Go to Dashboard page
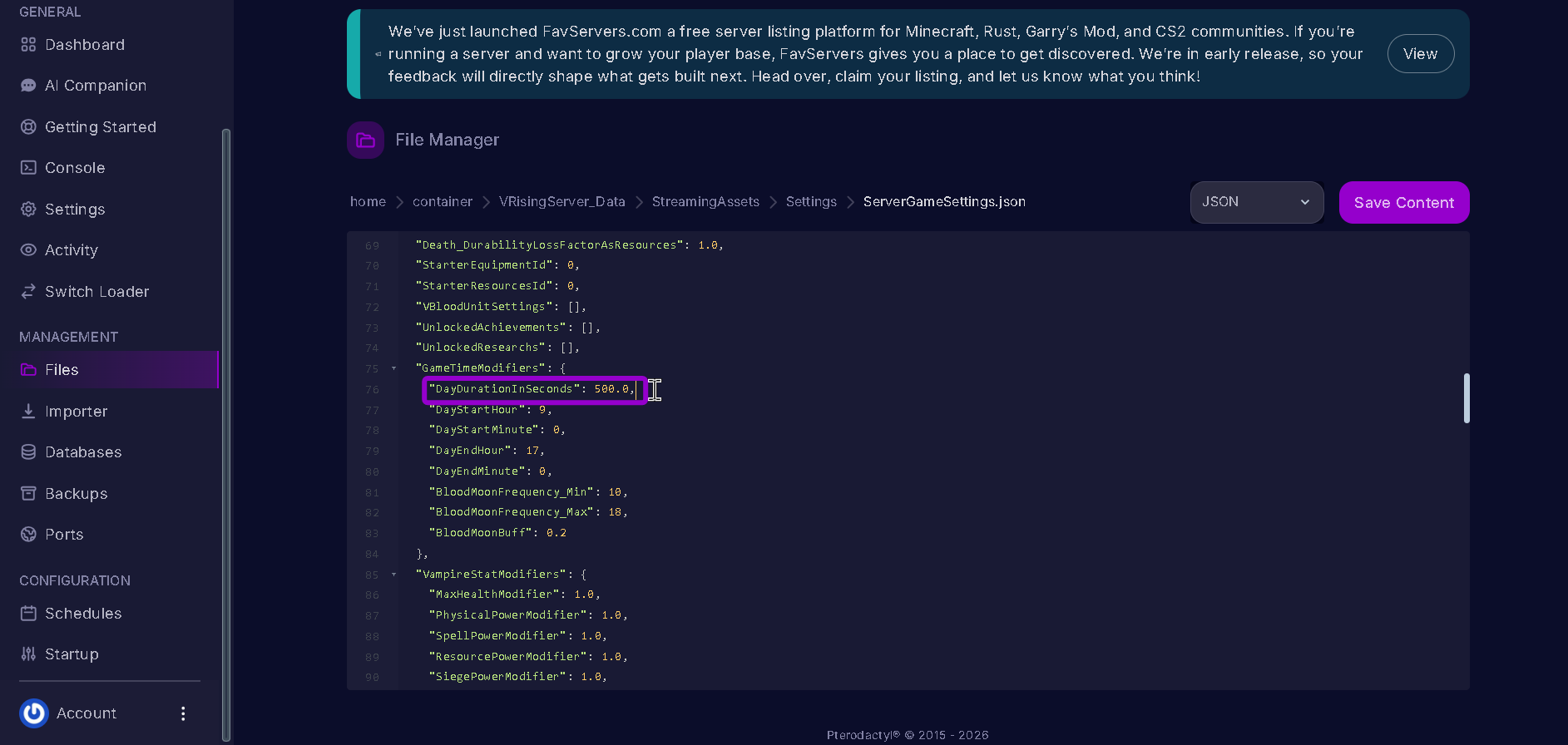The height and width of the screenshot is (745, 1568). pos(85,45)
